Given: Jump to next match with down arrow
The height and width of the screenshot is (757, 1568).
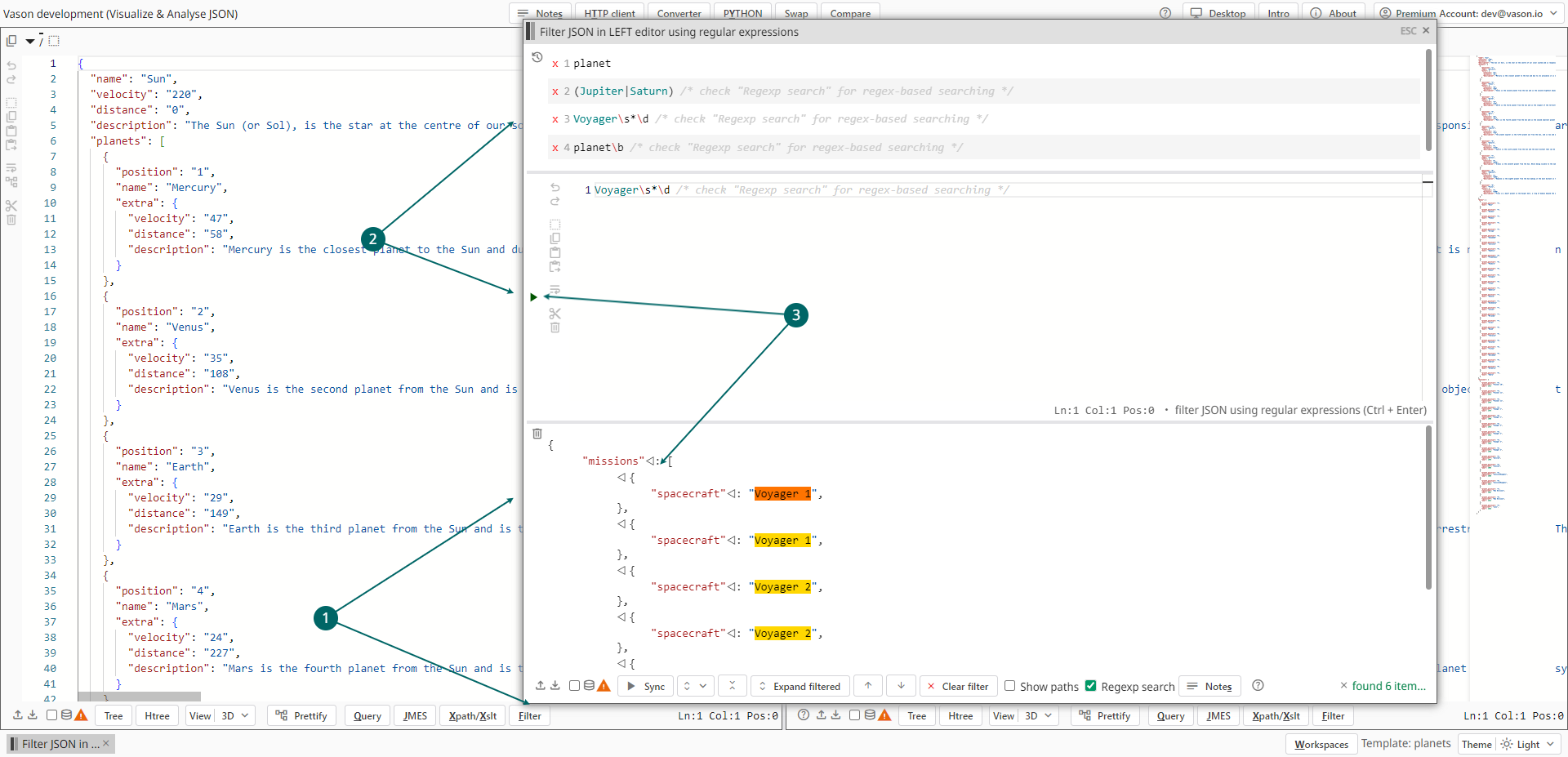Looking at the screenshot, I should point(901,686).
